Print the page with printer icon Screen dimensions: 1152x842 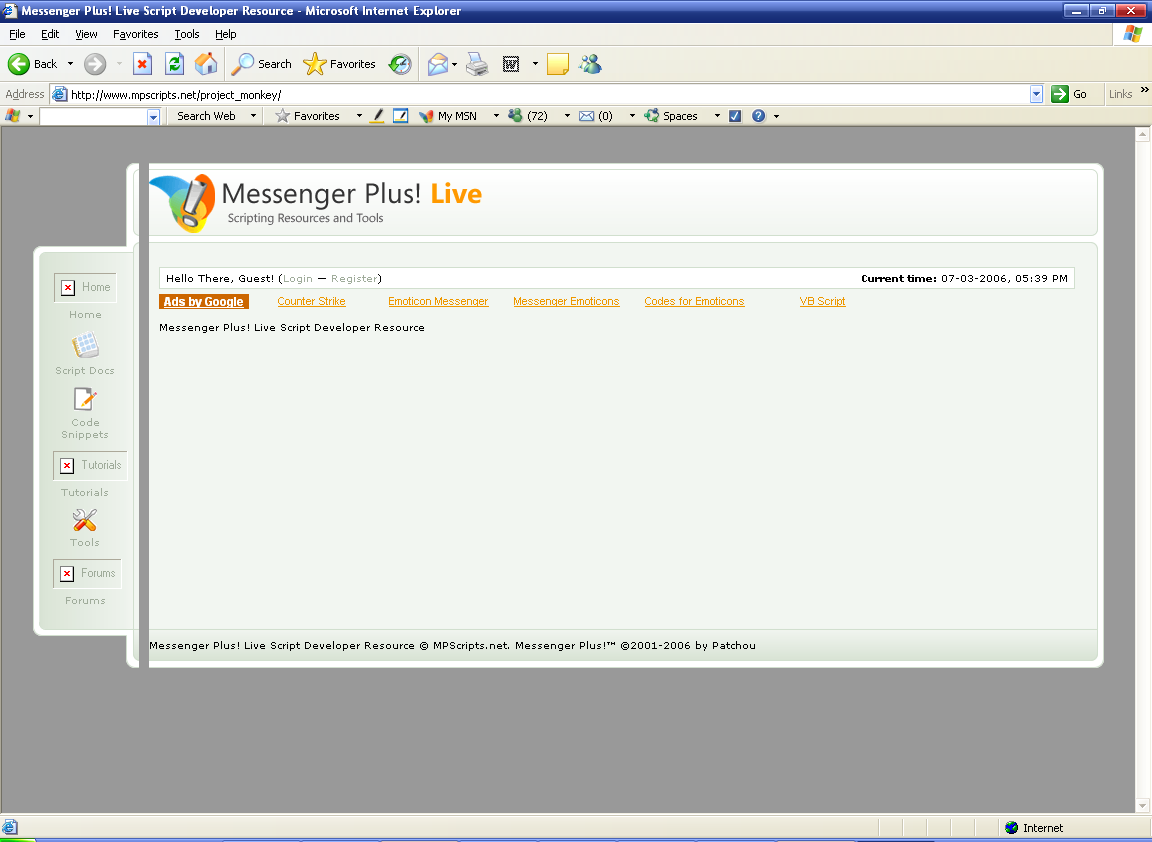[x=477, y=65]
